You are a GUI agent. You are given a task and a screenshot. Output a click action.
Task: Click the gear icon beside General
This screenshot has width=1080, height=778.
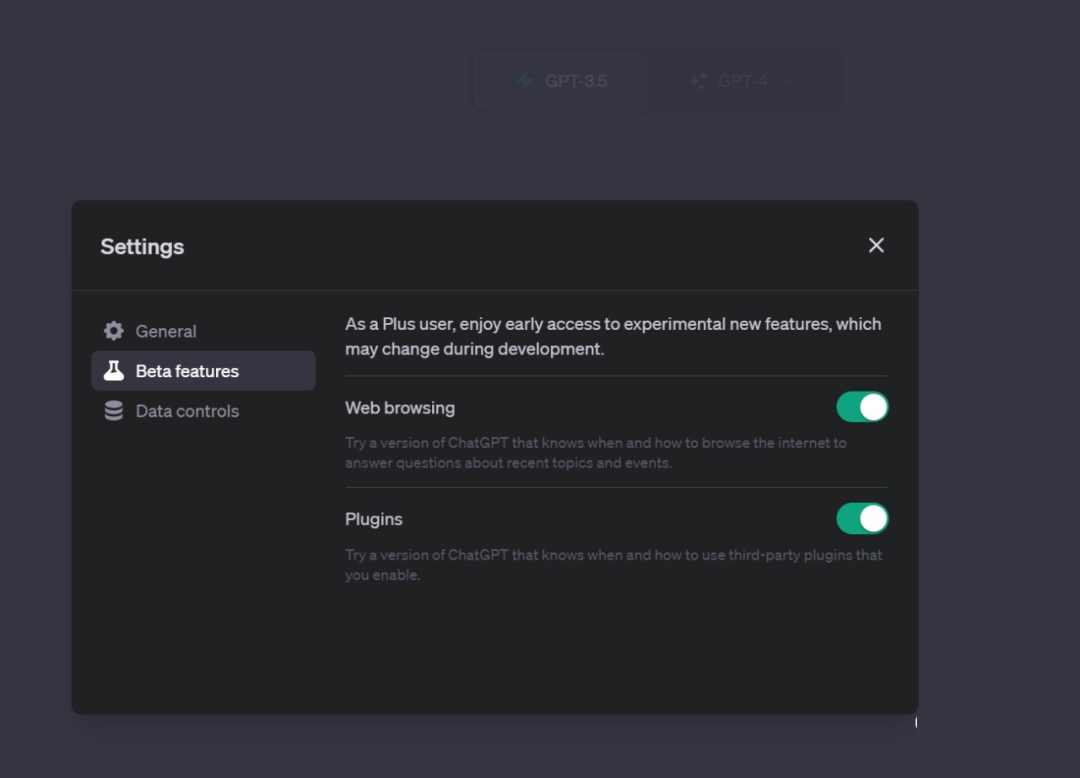tap(114, 331)
